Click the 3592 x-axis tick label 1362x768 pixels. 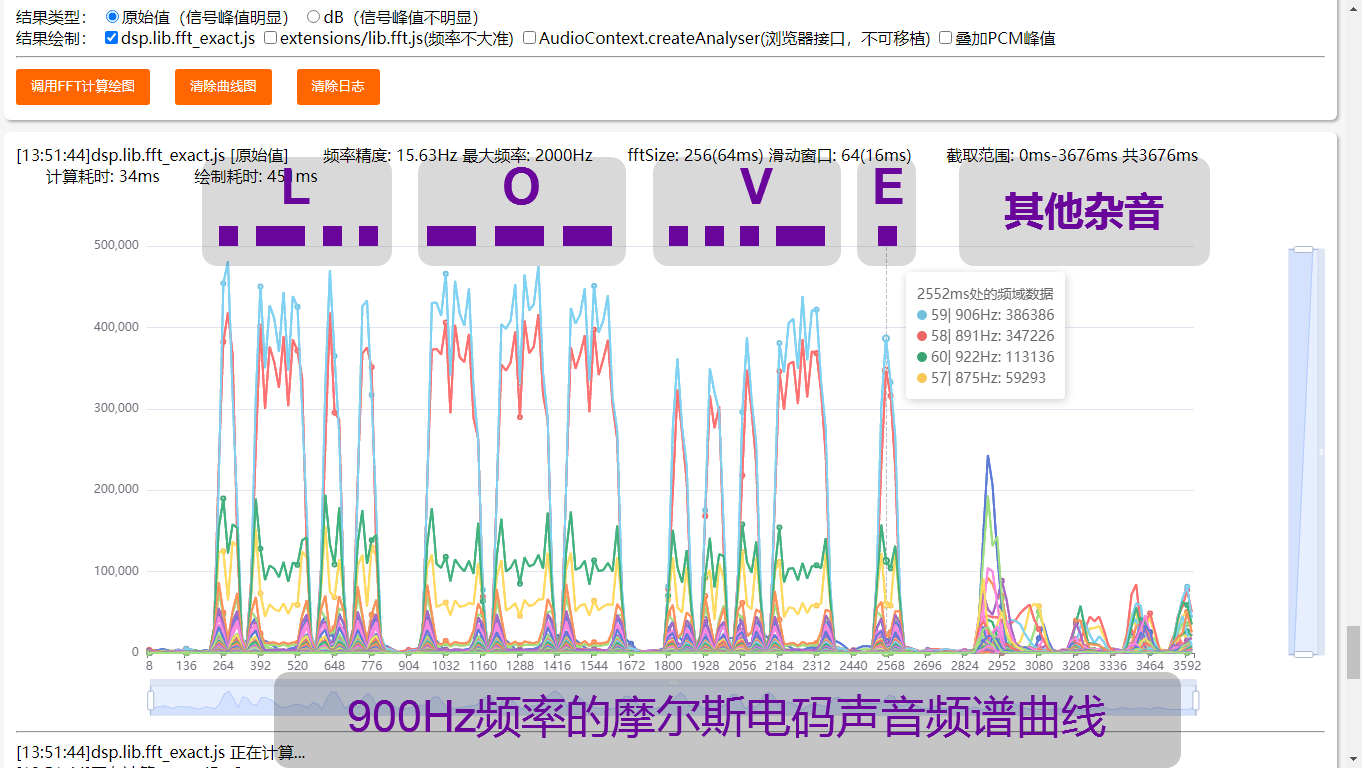[x=1186, y=665]
